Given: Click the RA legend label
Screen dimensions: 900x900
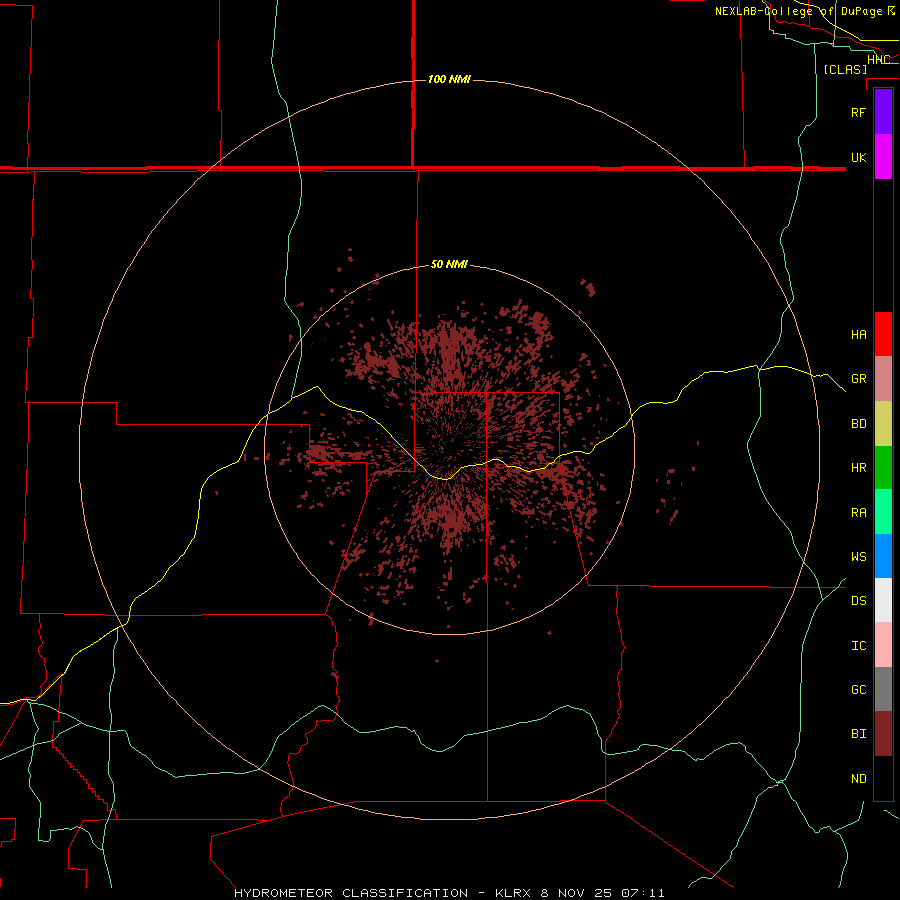Looking at the screenshot, I should point(858,513).
